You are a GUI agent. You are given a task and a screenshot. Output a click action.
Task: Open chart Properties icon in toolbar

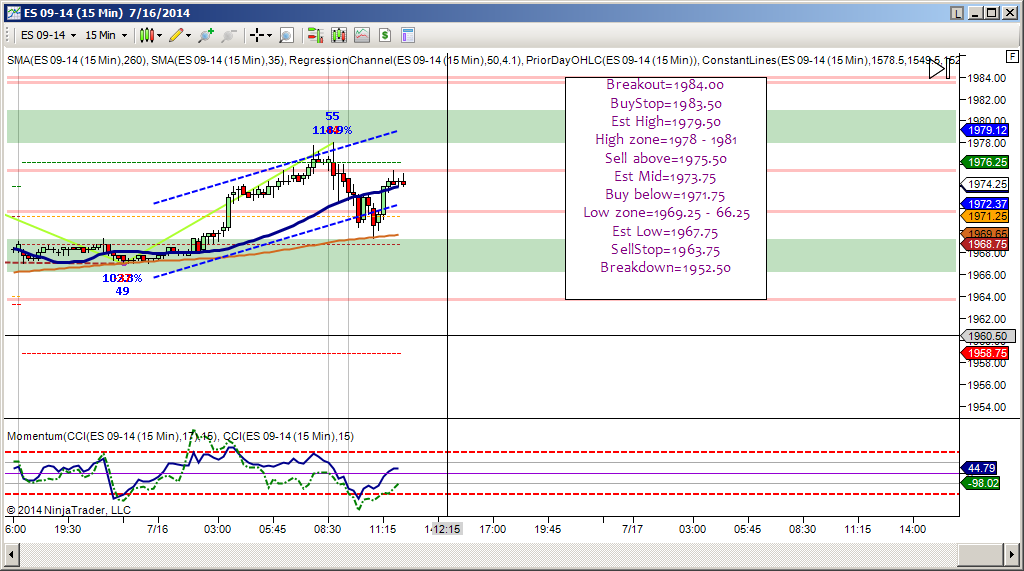pyautogui.click(x=408, y=35)
